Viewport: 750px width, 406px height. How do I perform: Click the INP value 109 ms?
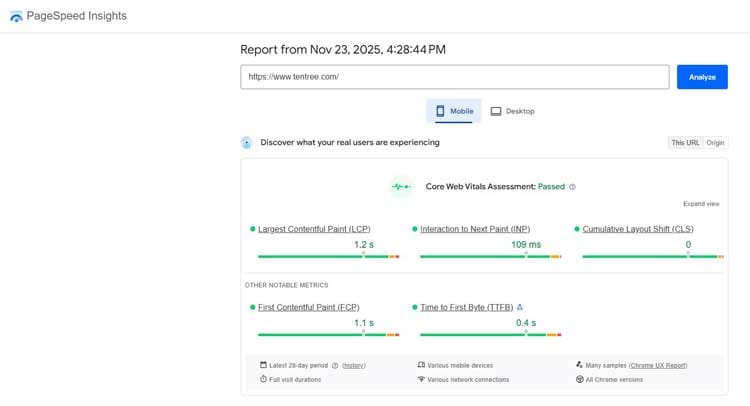point(526,245)
